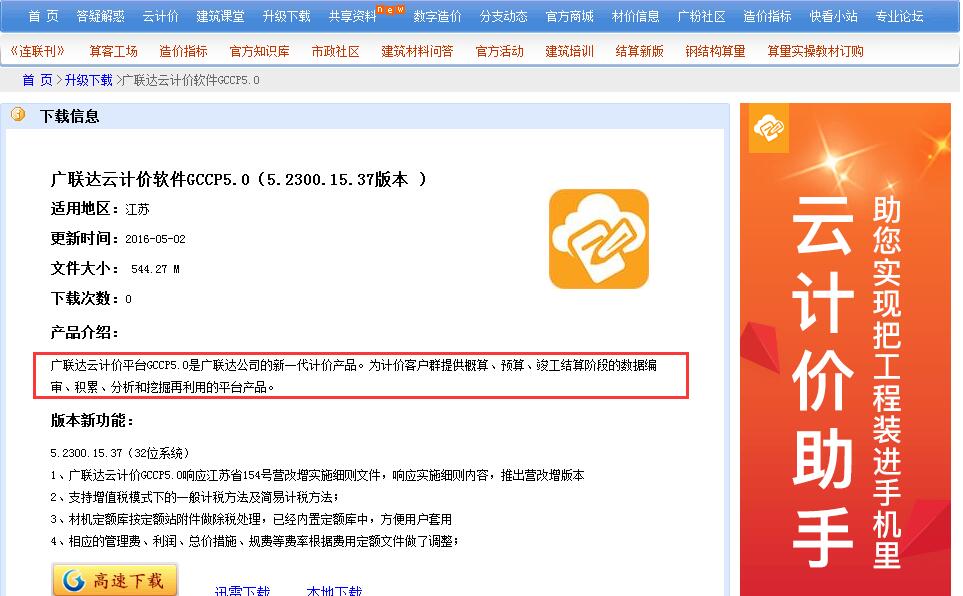Open 共享资料 menu item
This screenshot has height=596, width=963.
[x=353, y=17]
